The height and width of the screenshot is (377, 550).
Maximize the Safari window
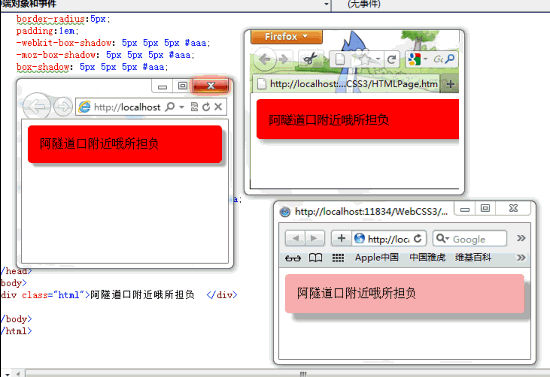485,208
